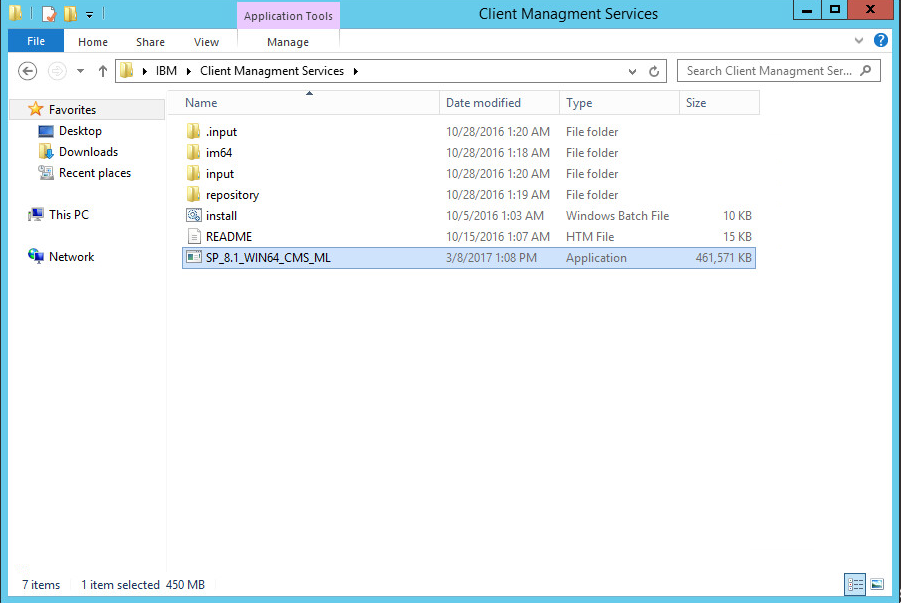Refresh the current folder view
The image size is (901, 603).
pos(654,72)
